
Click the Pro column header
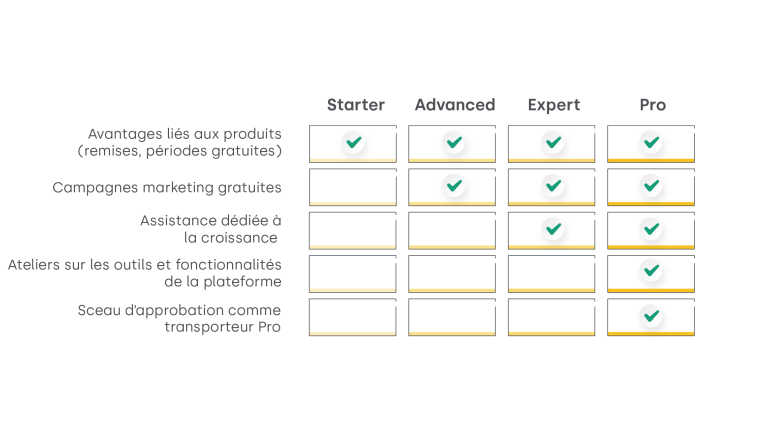(653, 105)
